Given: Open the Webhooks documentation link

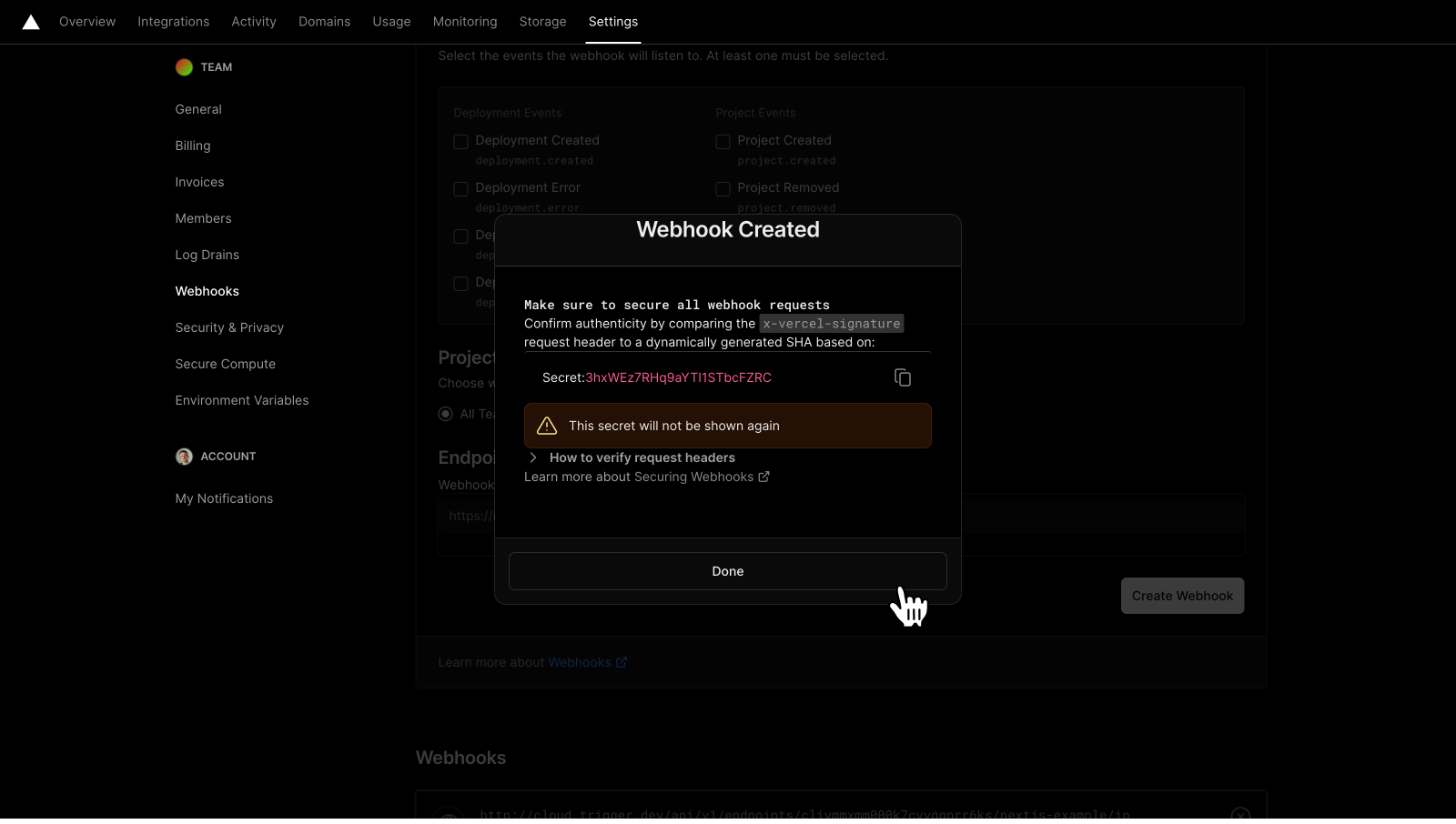Looking at the screenshot, I should pyautogui.click(x=588, y=662).
